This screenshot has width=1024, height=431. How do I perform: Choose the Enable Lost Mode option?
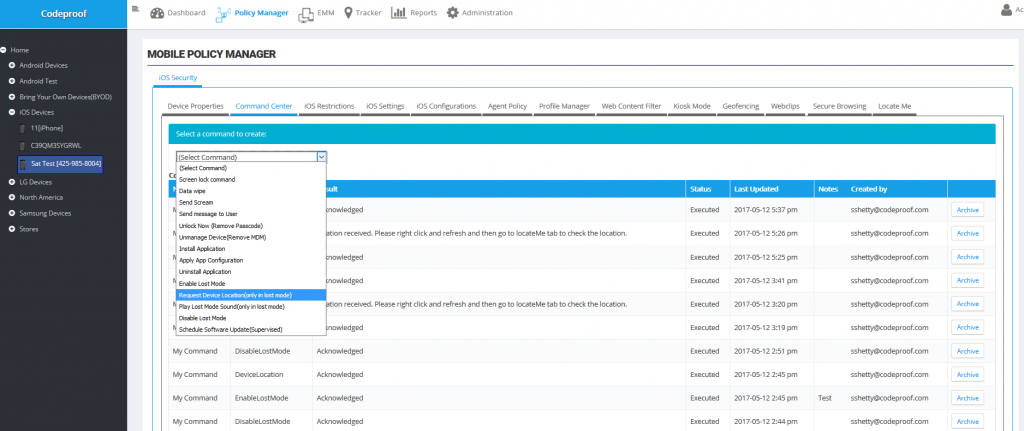(251, 283)
